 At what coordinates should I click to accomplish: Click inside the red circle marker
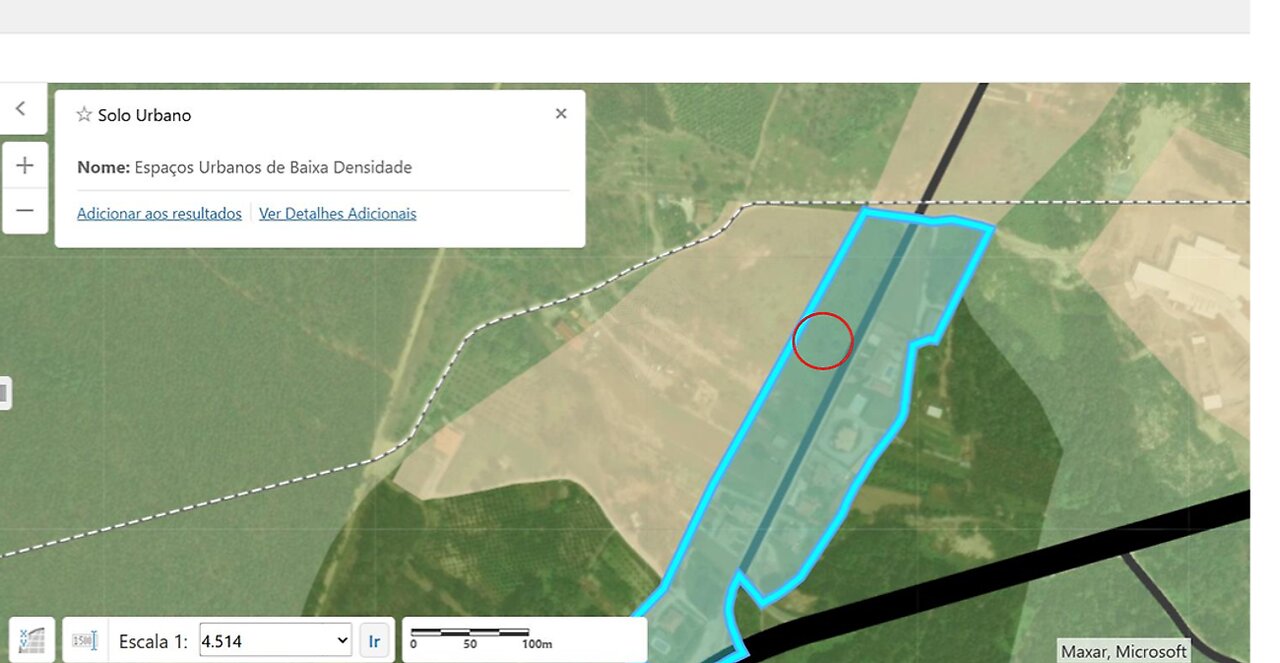click(822, 340)
